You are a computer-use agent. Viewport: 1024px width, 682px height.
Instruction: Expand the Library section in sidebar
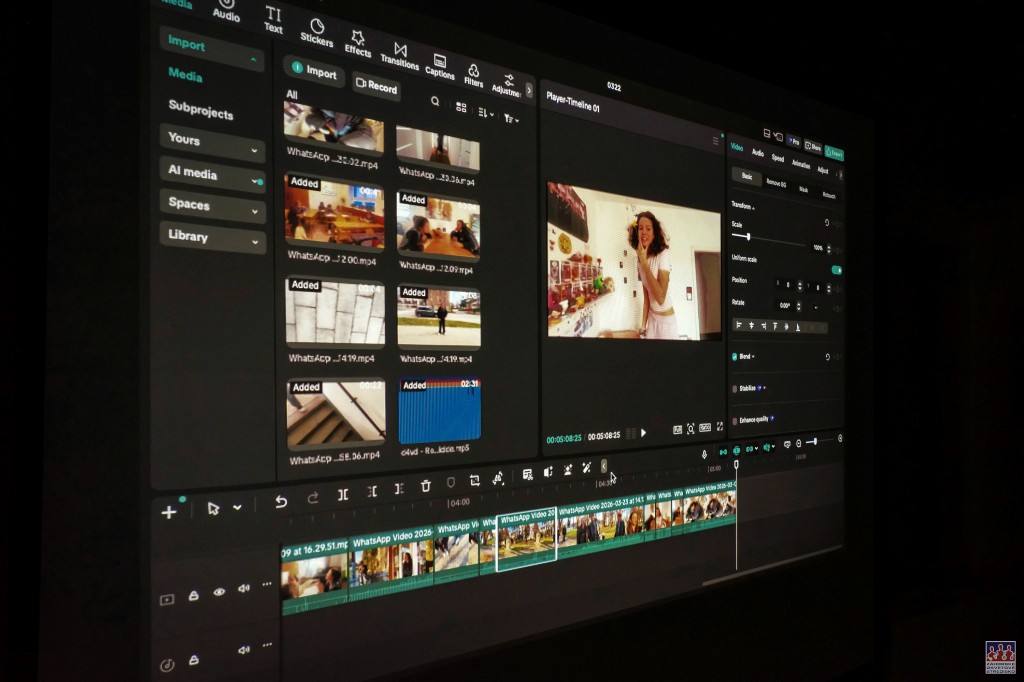(212, 239)
